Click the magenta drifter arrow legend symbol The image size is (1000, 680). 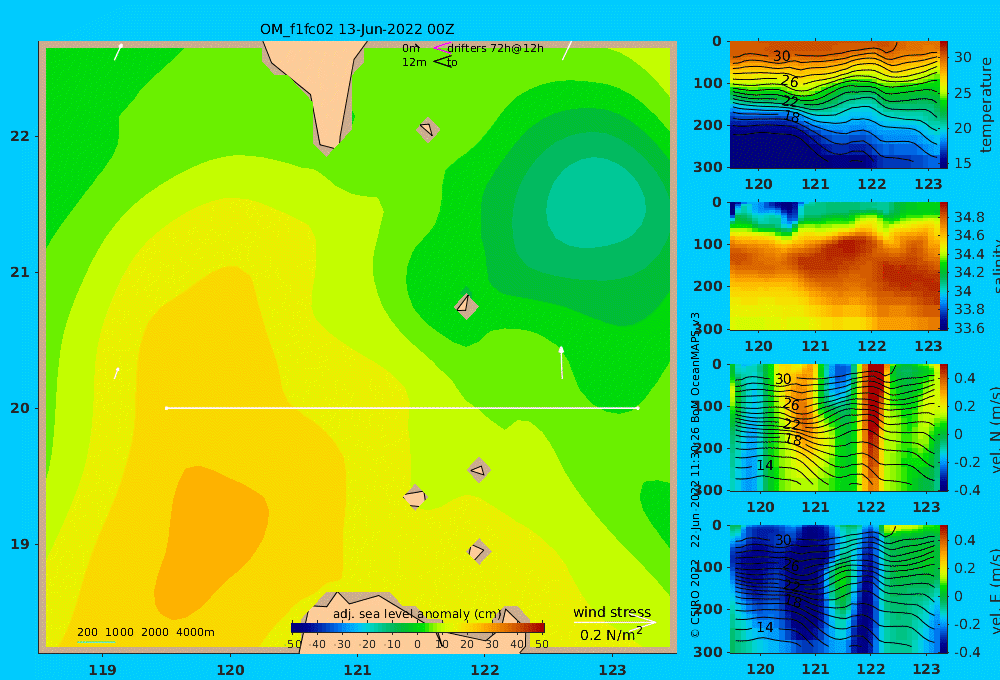[442, 48]
